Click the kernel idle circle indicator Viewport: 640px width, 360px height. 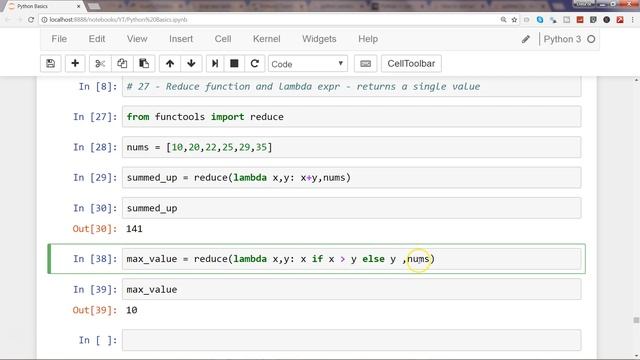(591, 39)
